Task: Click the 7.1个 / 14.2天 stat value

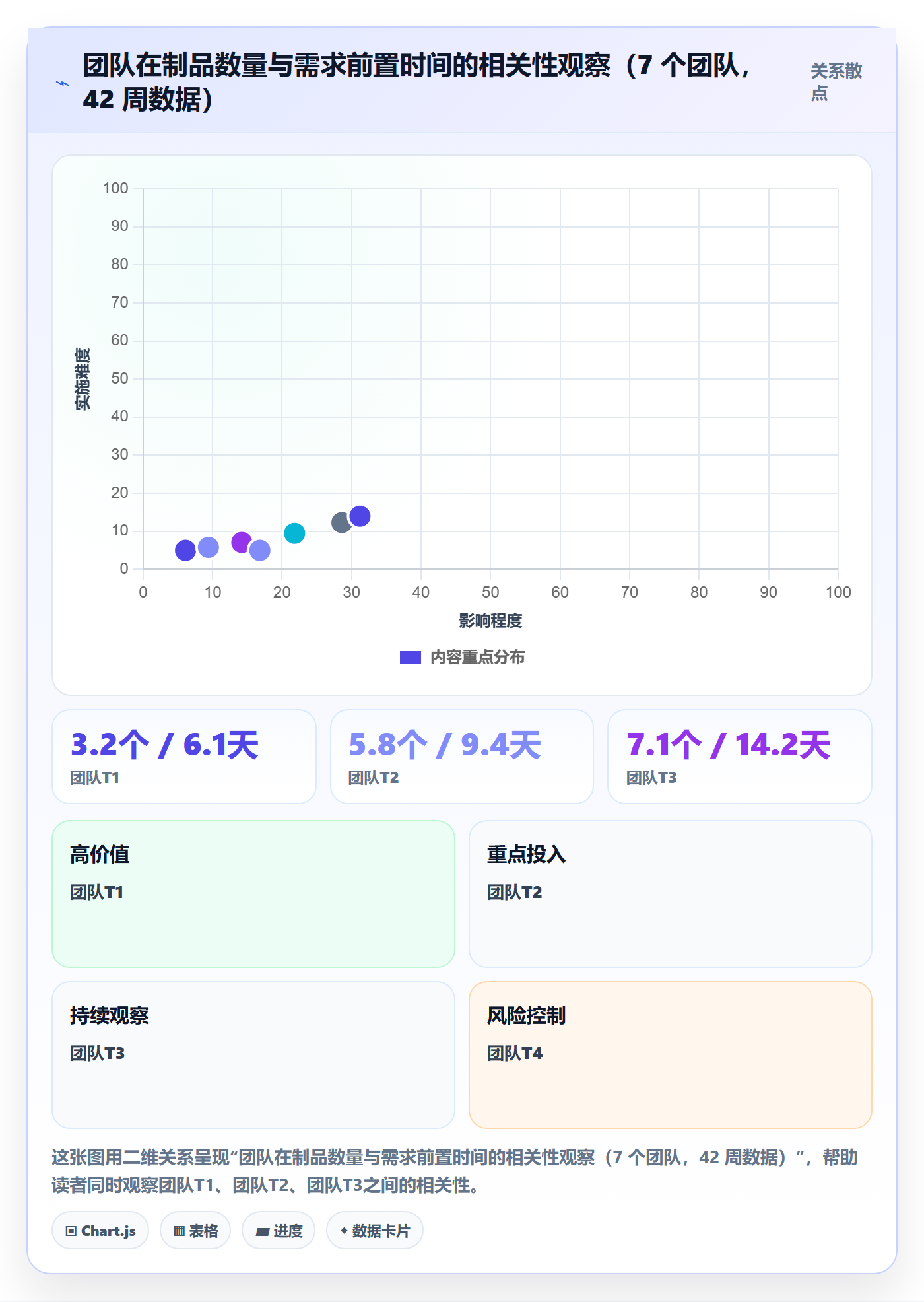Action: 729,745
